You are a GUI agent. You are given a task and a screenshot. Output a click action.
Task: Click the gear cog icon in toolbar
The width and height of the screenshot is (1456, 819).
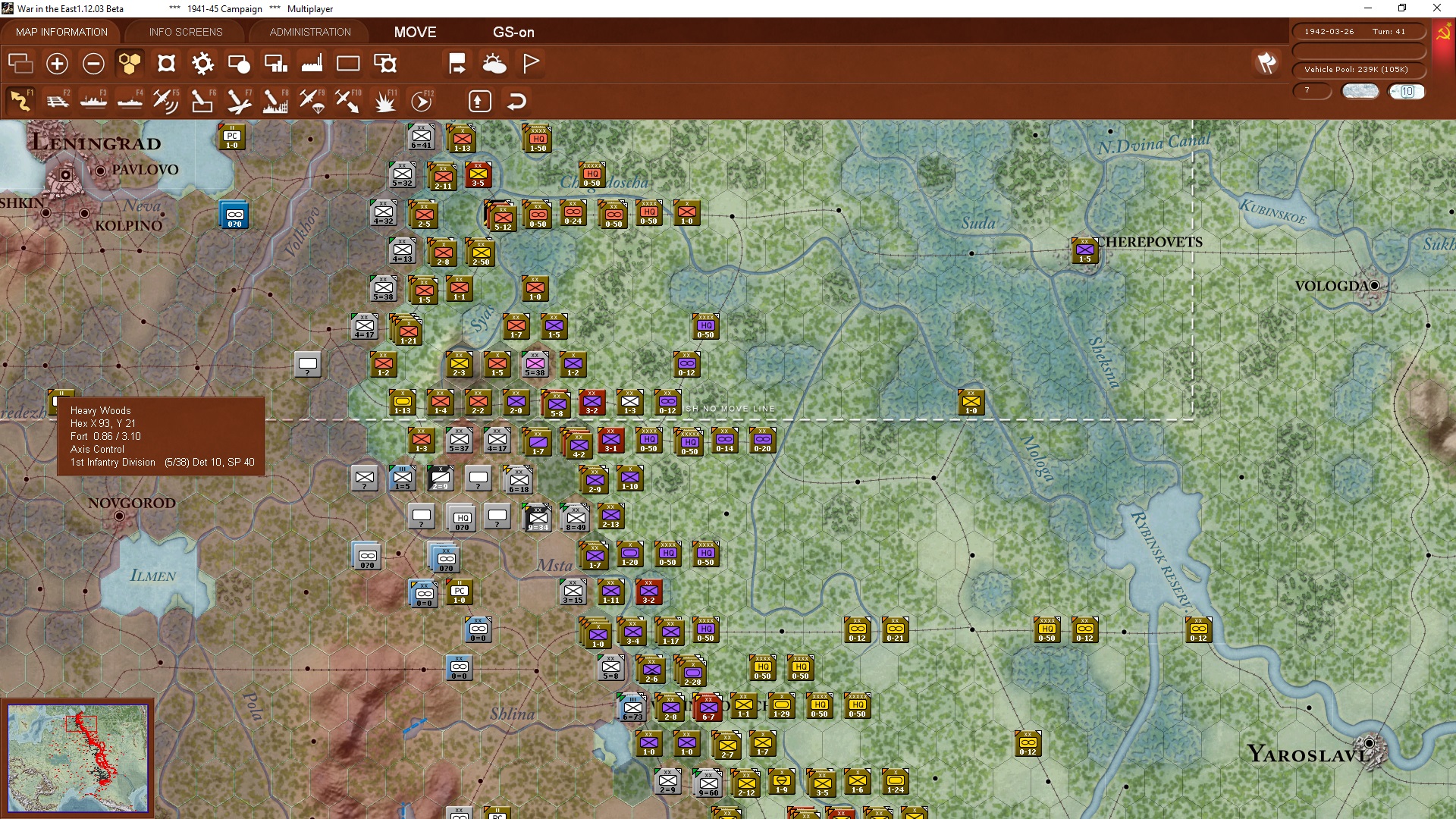pos(202,64)
